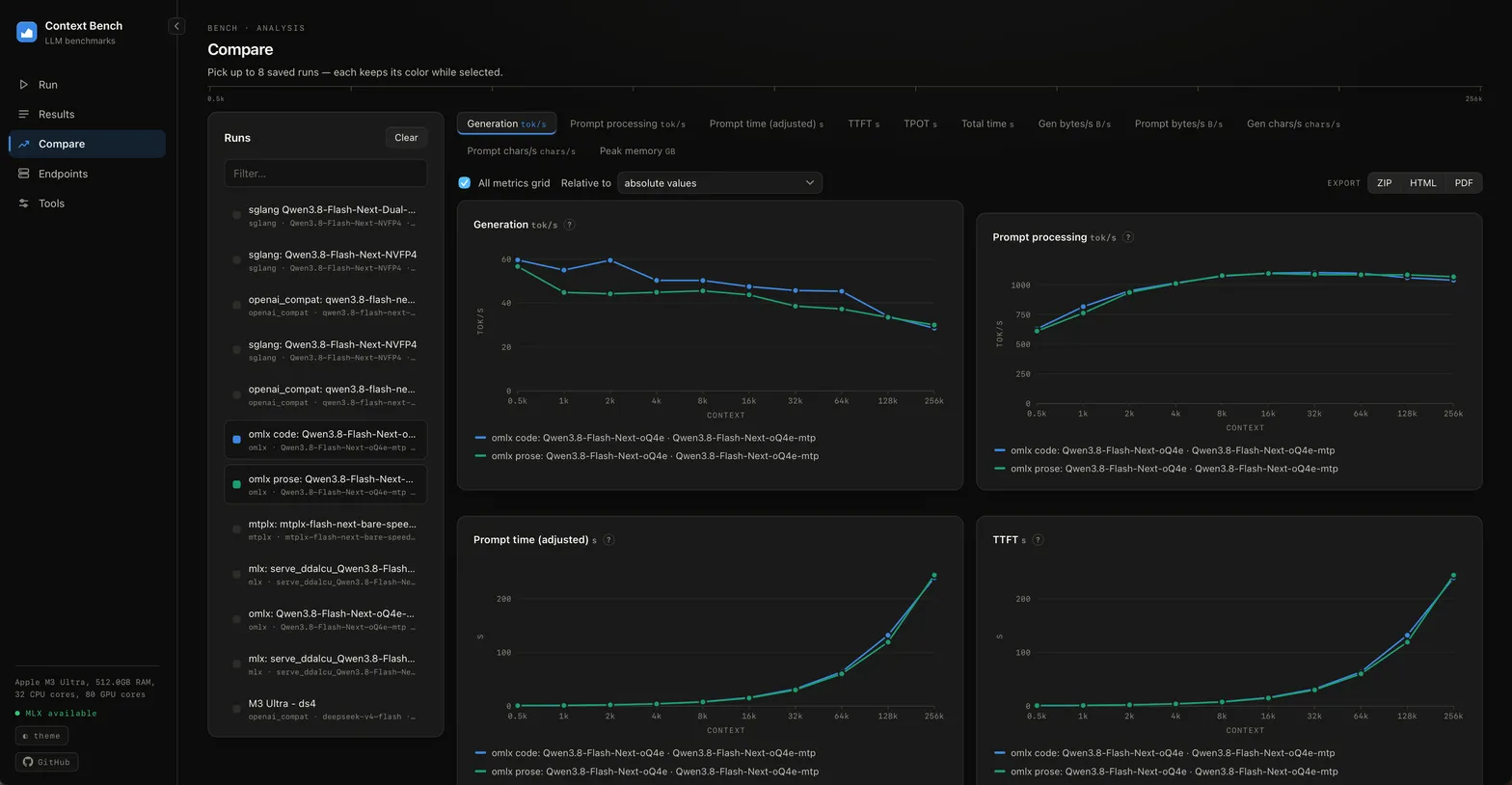
Task: Deselect the omlx code run
Action: point(326,440)
